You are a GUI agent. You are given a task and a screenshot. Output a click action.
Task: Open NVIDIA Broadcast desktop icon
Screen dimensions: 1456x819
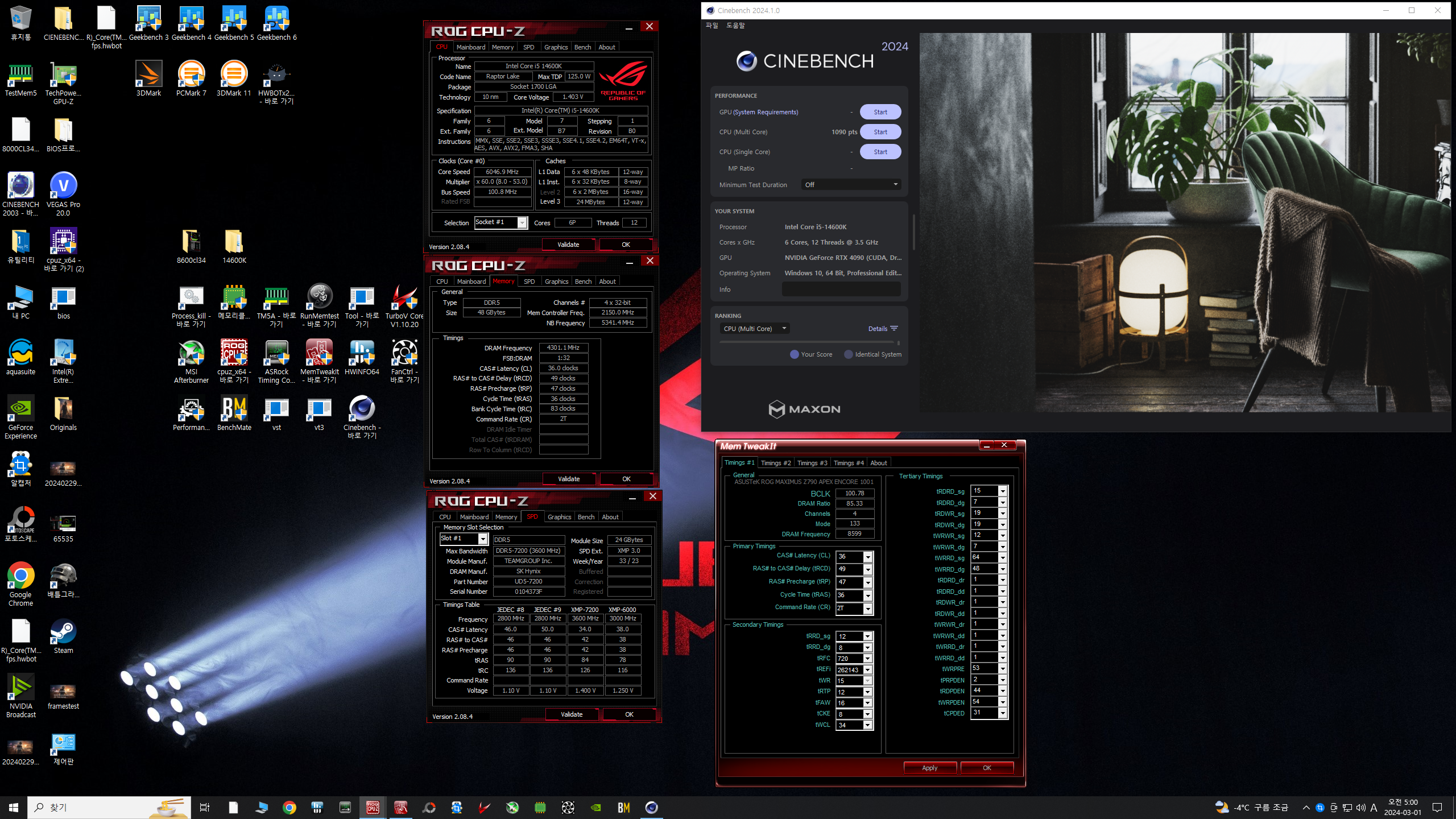[x=21, y=696]
